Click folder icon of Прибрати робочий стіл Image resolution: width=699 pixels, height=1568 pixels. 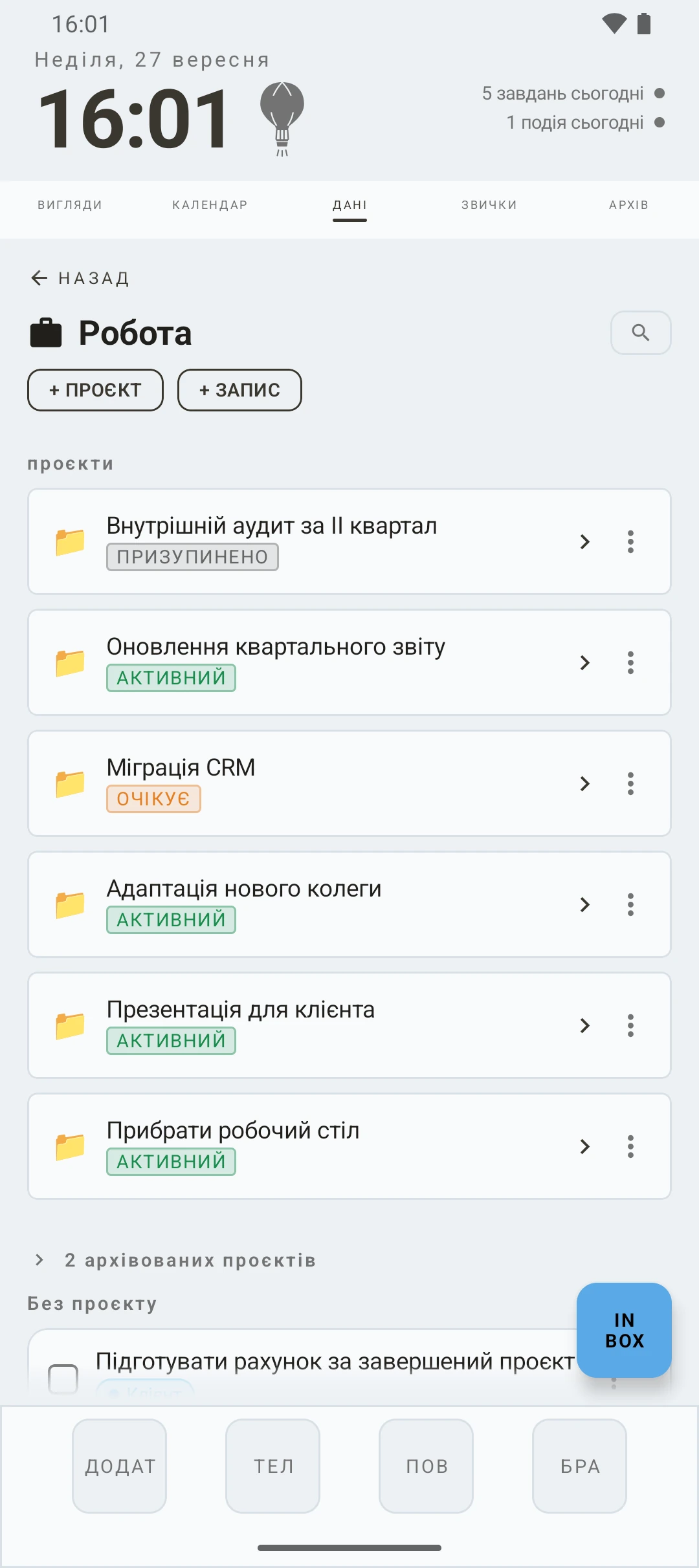70,1146
